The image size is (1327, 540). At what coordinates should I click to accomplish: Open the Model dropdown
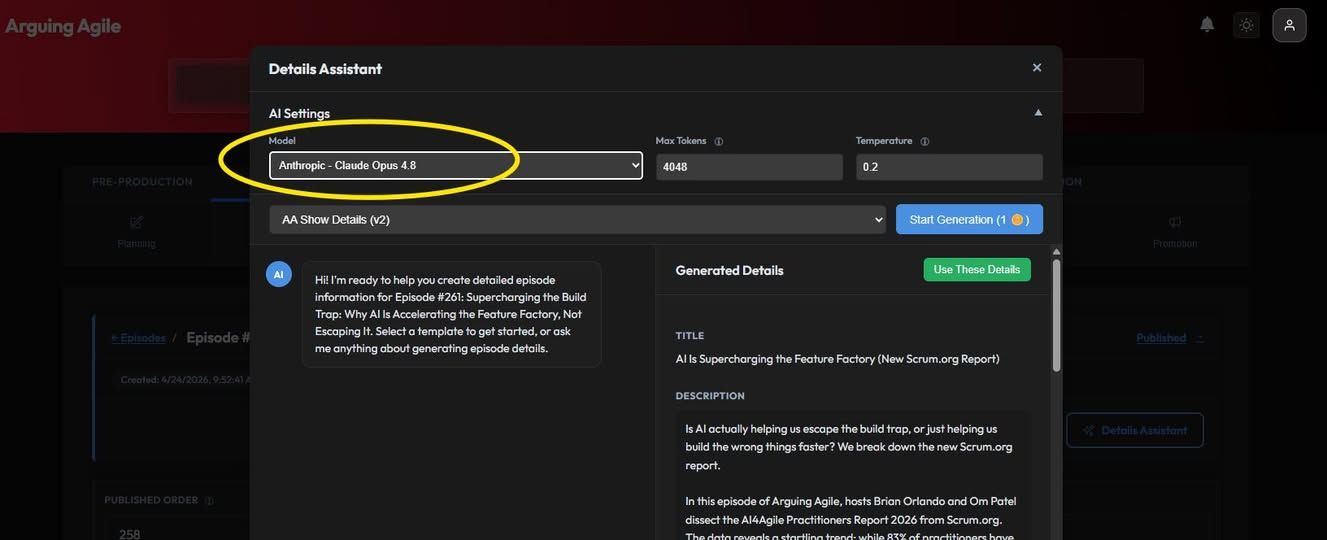(456, 166)
